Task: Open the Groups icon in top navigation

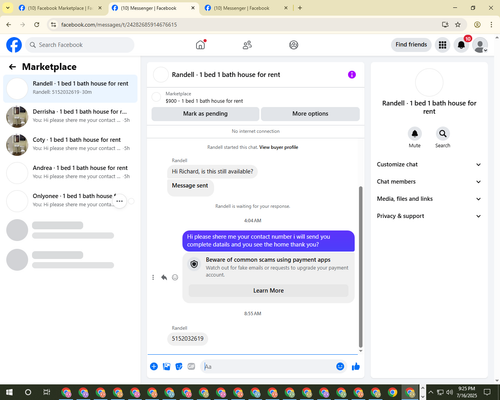Action: 294,45
